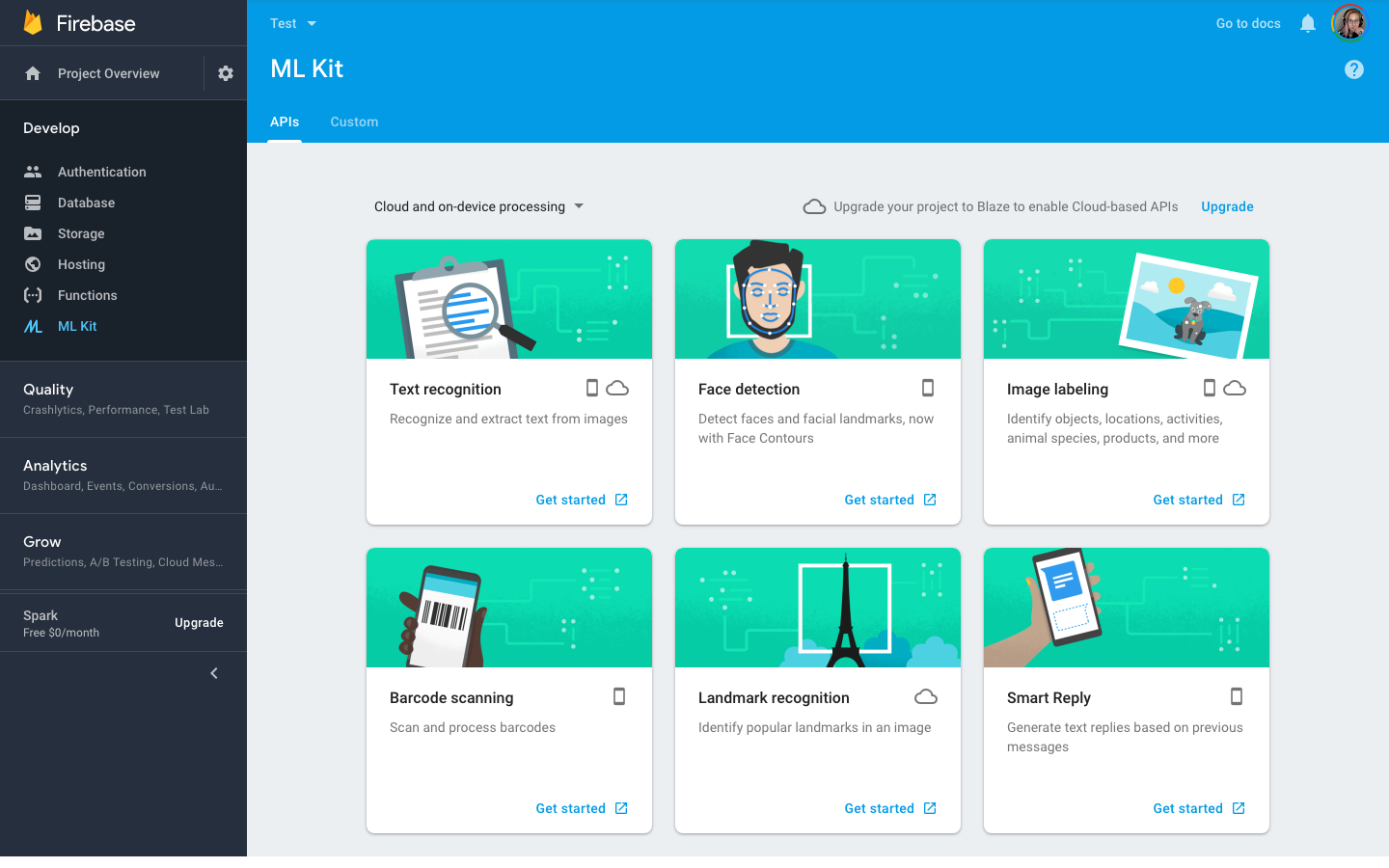Click Upgrade button for Spark plan
Screen dimensions: 1389x868
click(199, 623)
